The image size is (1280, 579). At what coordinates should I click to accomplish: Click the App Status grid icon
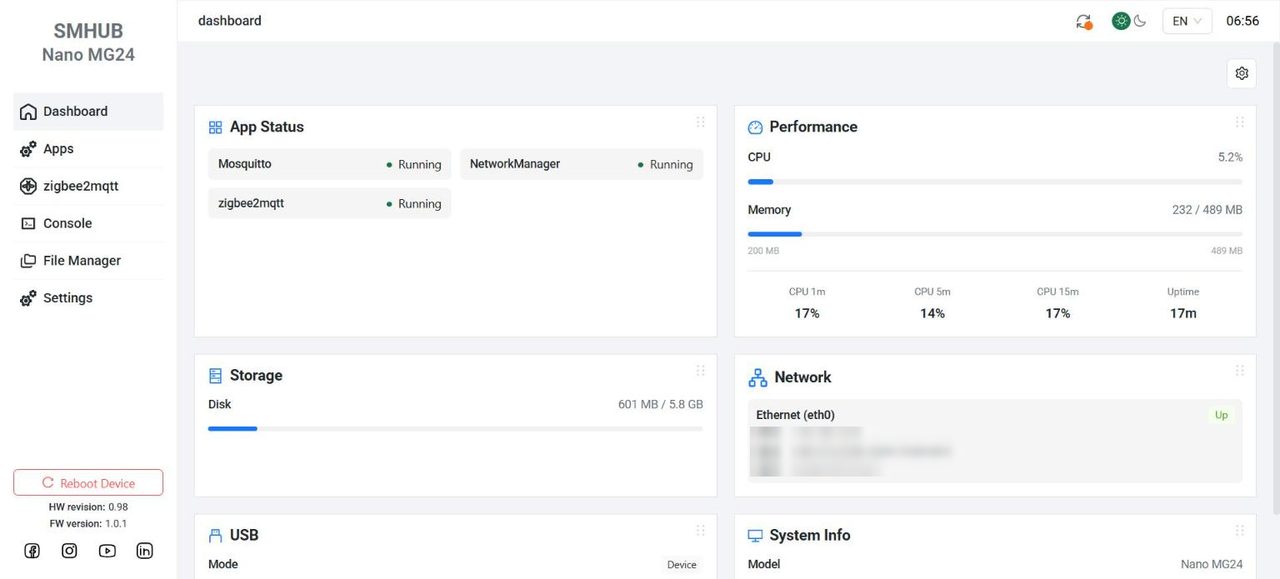pos(215,128)
